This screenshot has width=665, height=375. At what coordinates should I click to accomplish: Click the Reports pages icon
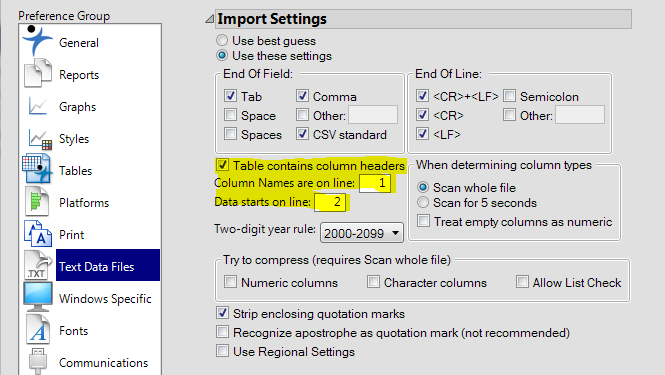38,73
